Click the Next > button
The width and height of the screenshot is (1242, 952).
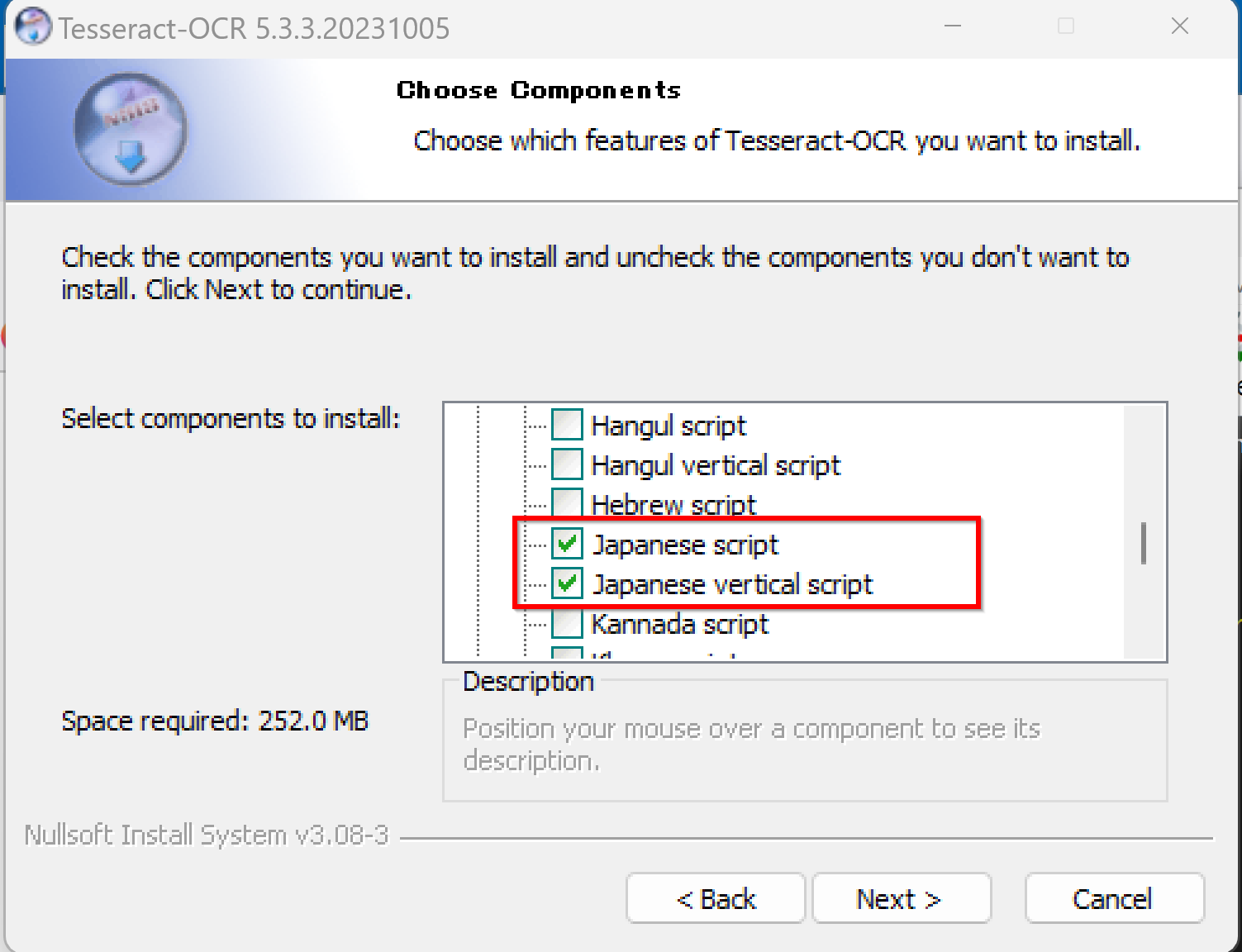click(902, 898)
